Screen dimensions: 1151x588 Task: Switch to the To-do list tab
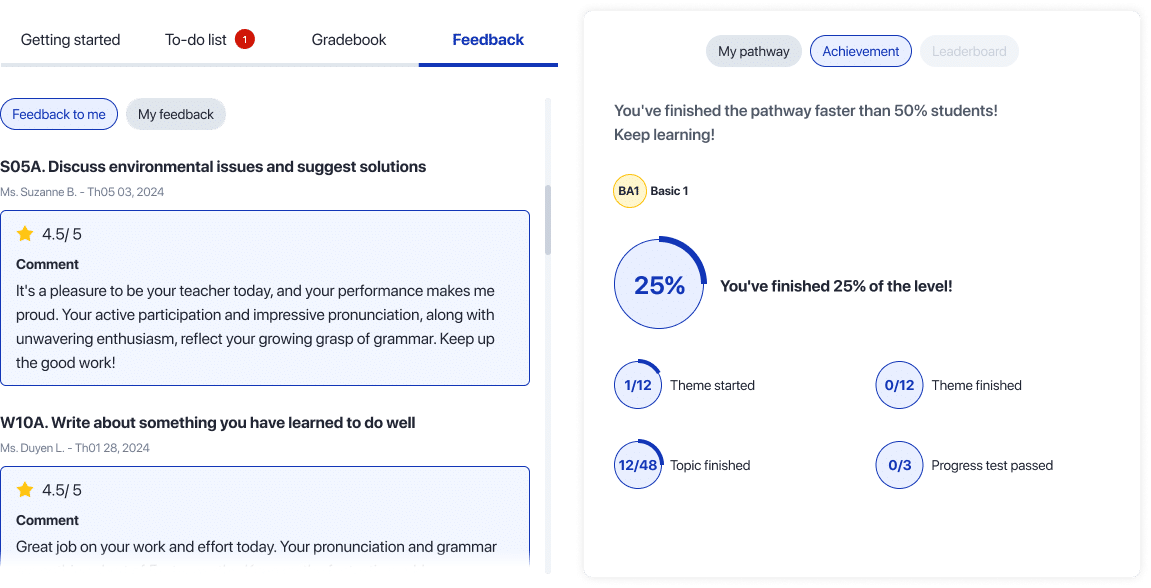point(196,40)
